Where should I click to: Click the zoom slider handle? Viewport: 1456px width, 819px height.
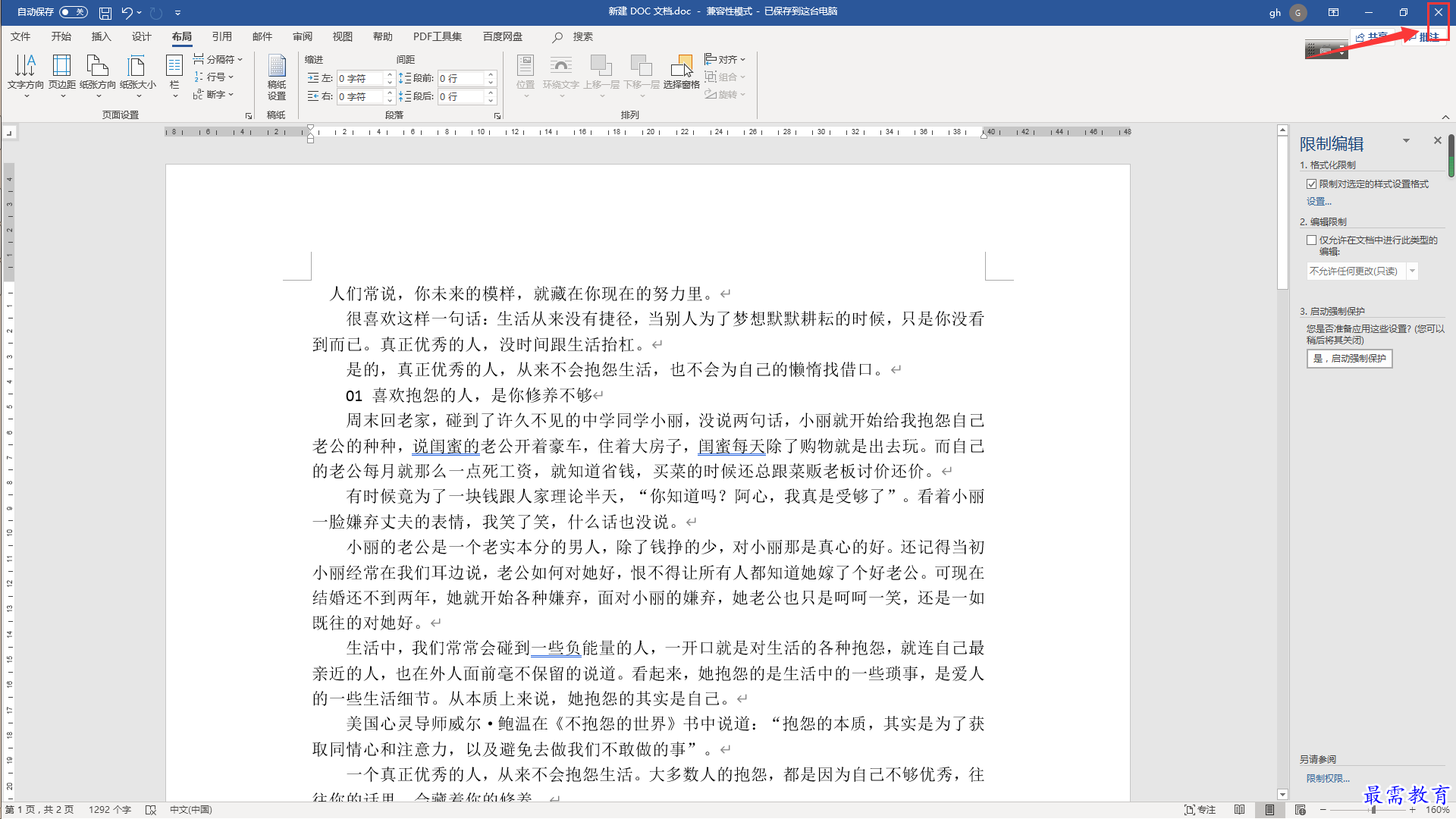[1373, 810]
